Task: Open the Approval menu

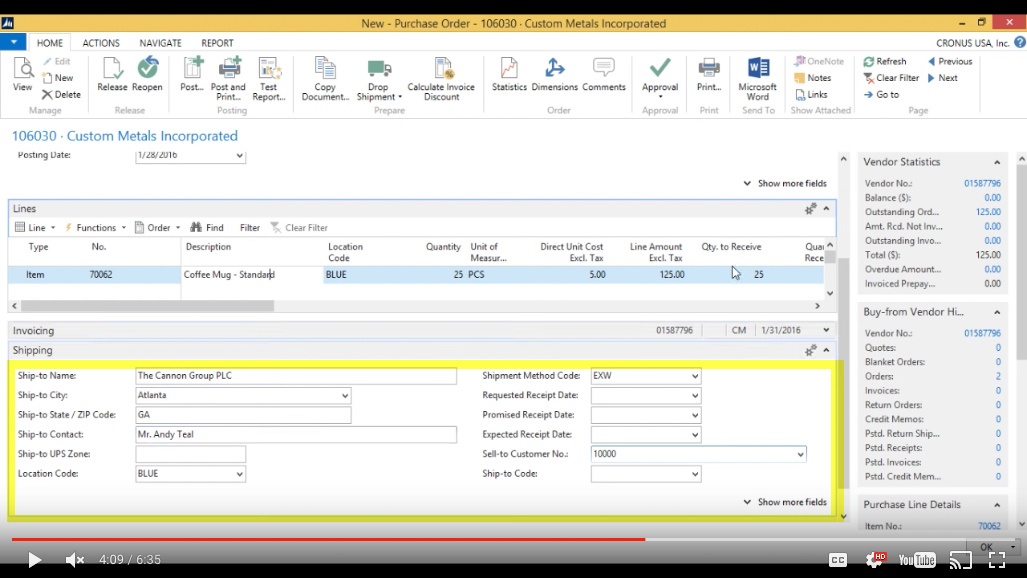Action: 660,79
